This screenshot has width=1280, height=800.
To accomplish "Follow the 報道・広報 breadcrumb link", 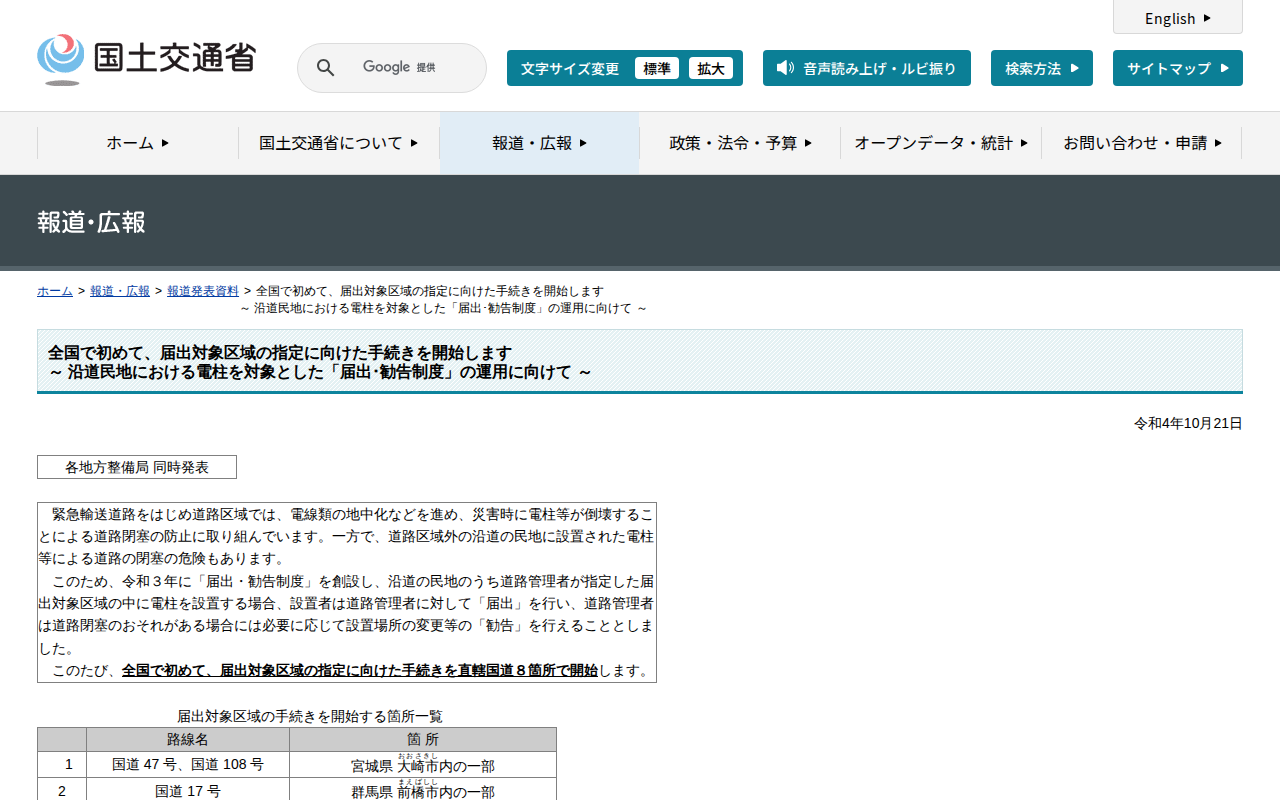I will [x=120, y=291].
